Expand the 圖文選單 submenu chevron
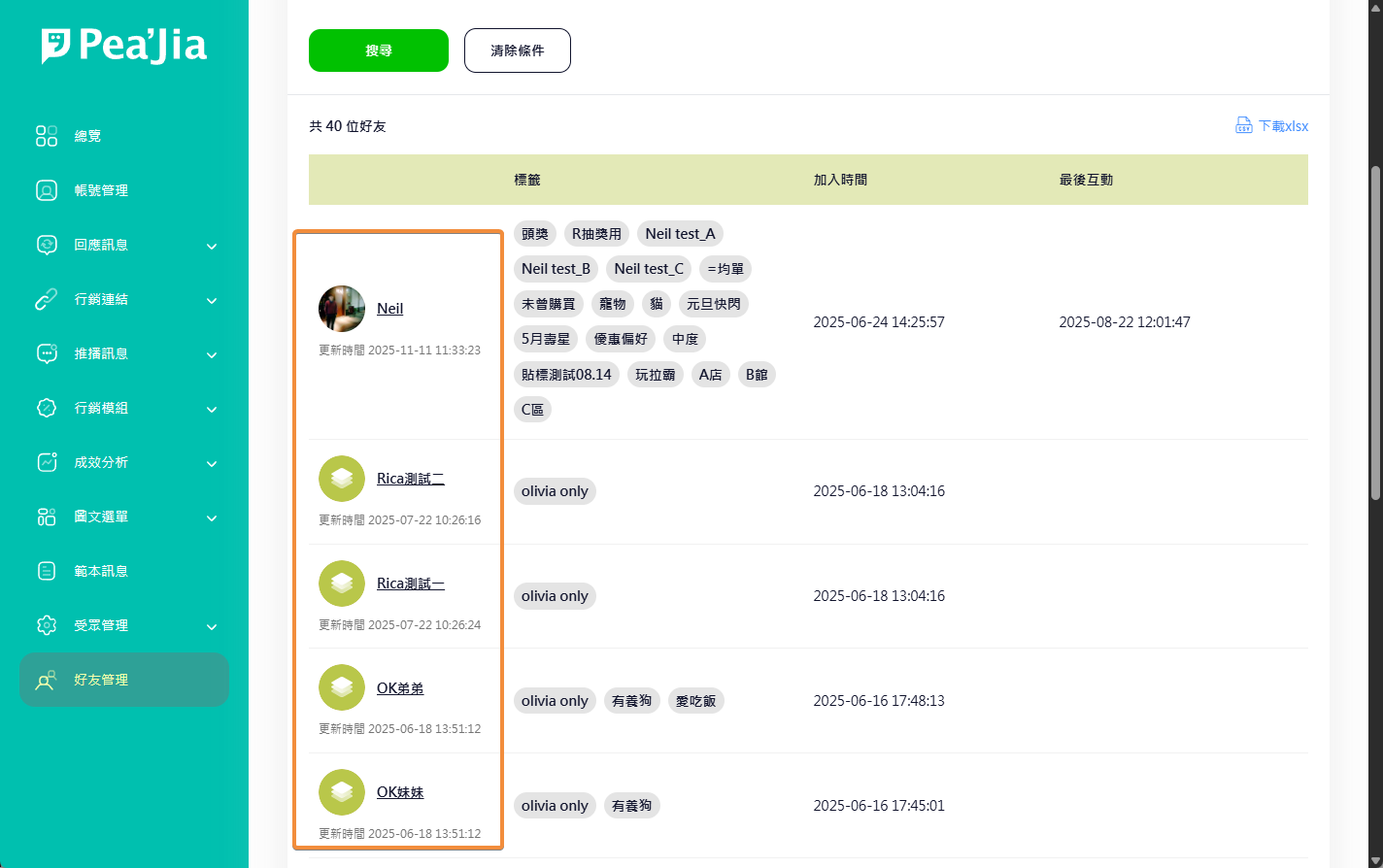The height and width of the screenshot is (868, 1383). pyautogui.click(x=212, y=518)
